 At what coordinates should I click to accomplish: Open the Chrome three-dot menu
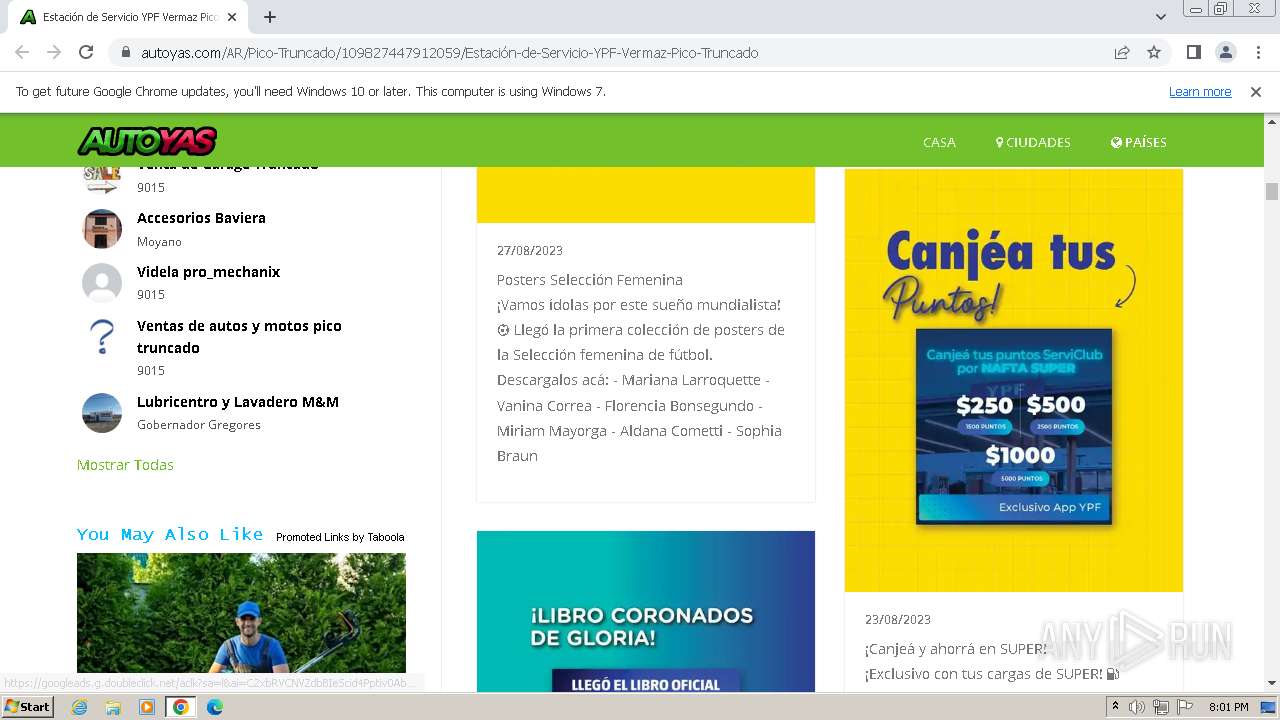[x=1256, y=52]
